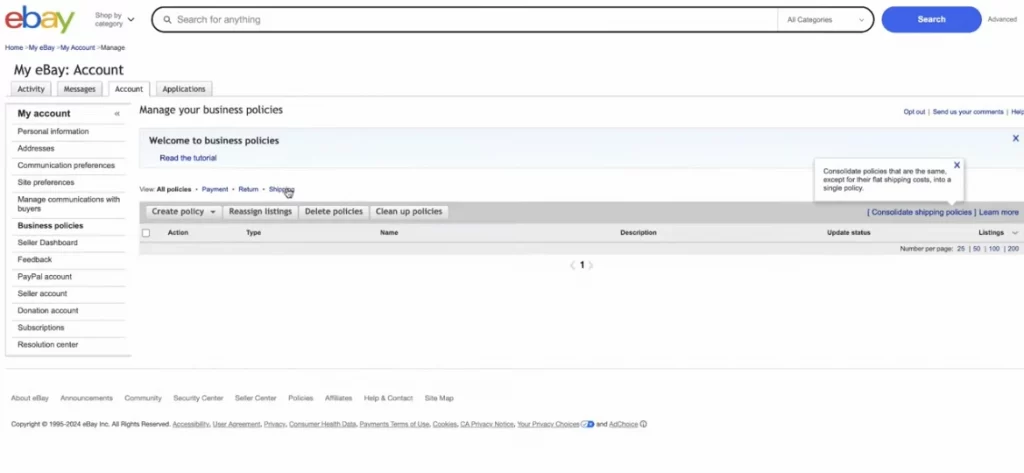Click the My Account breadcrumb link
Screen dimensions: 1024x473
pyautogui.click(x=78, y=48)
